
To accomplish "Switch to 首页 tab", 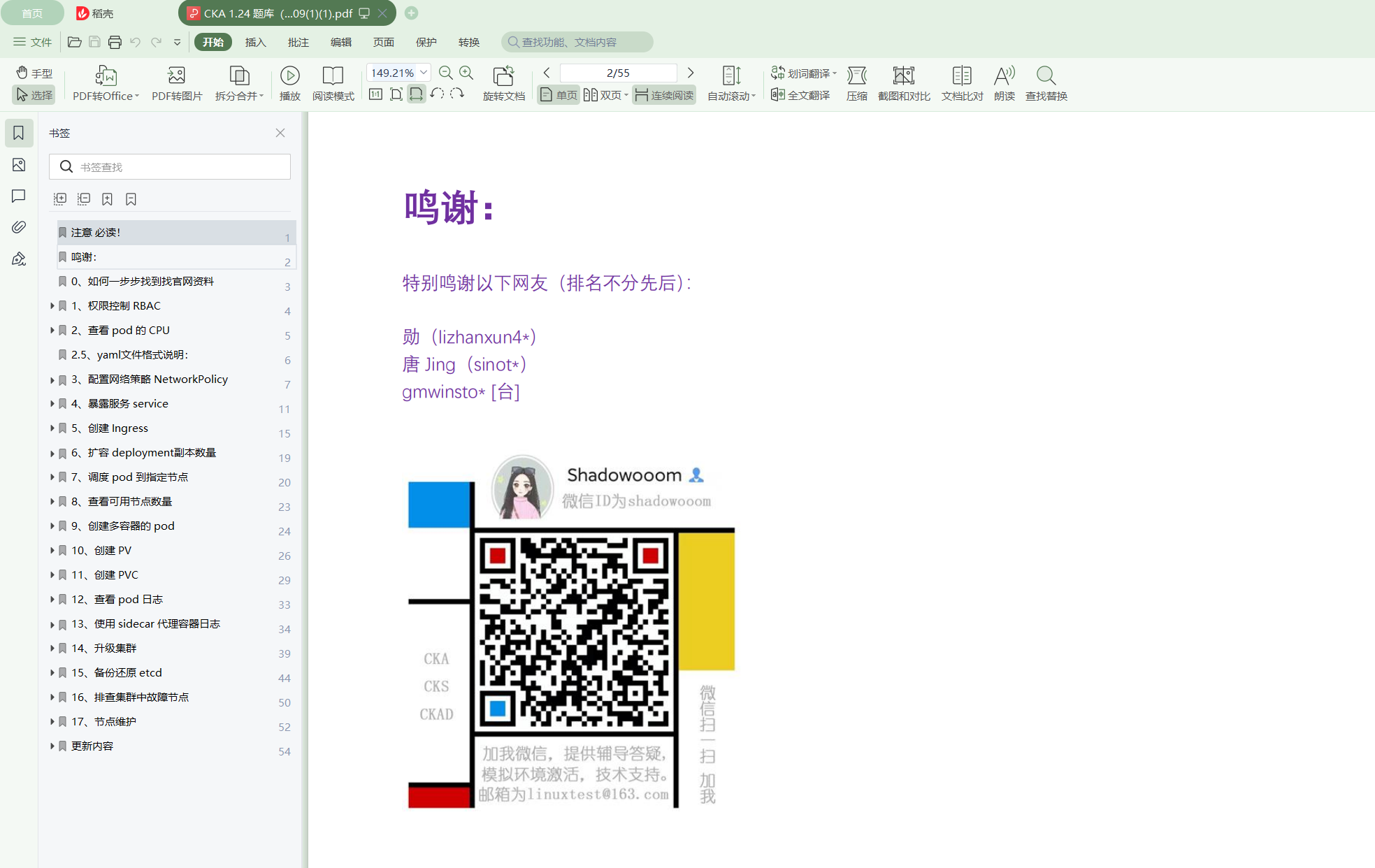I will pyautogui.click(x=32, y=13).
